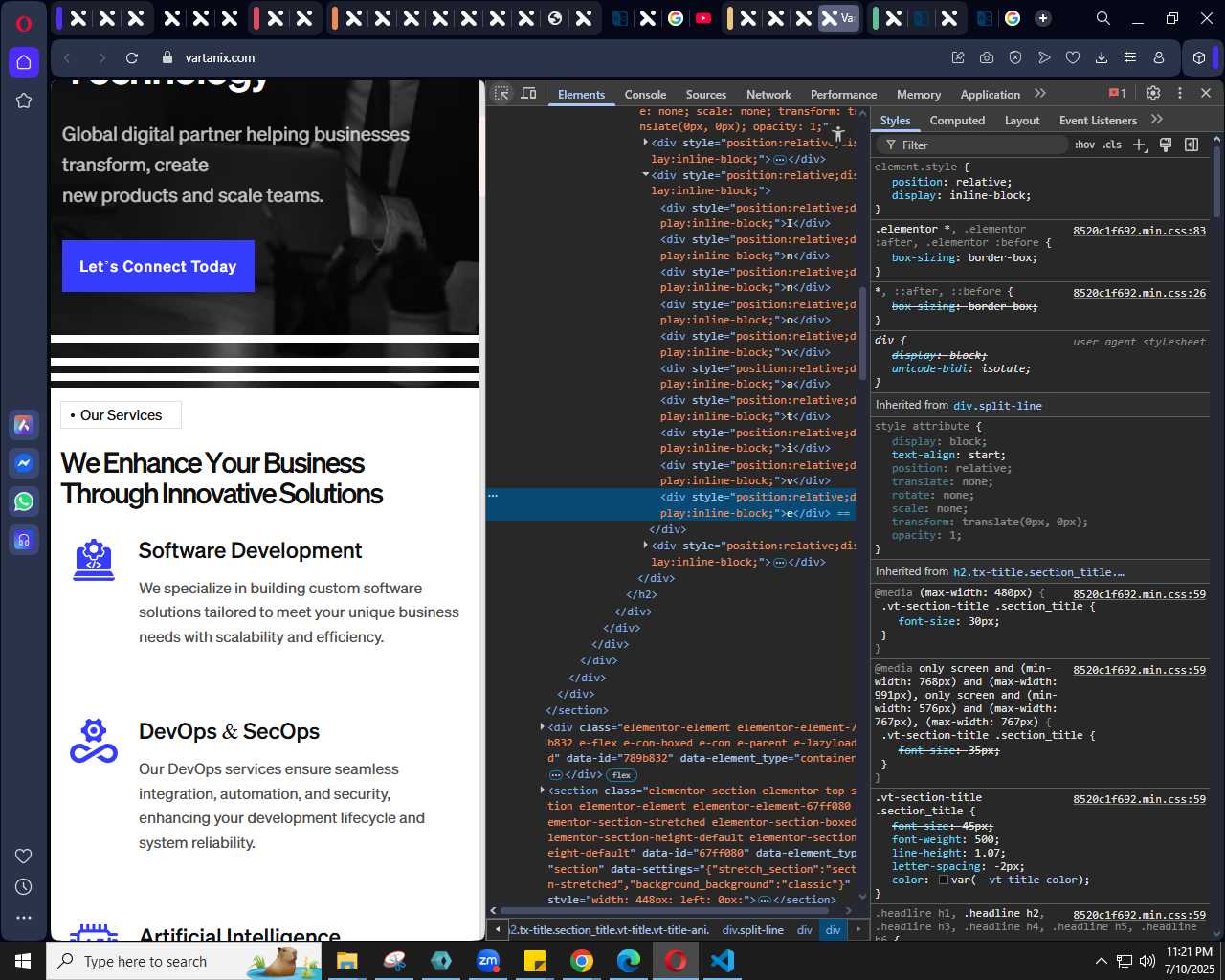Show more DevTools panels chevron after Application
Viewport: 1225px width, 980px height.
coord(1040,94)
